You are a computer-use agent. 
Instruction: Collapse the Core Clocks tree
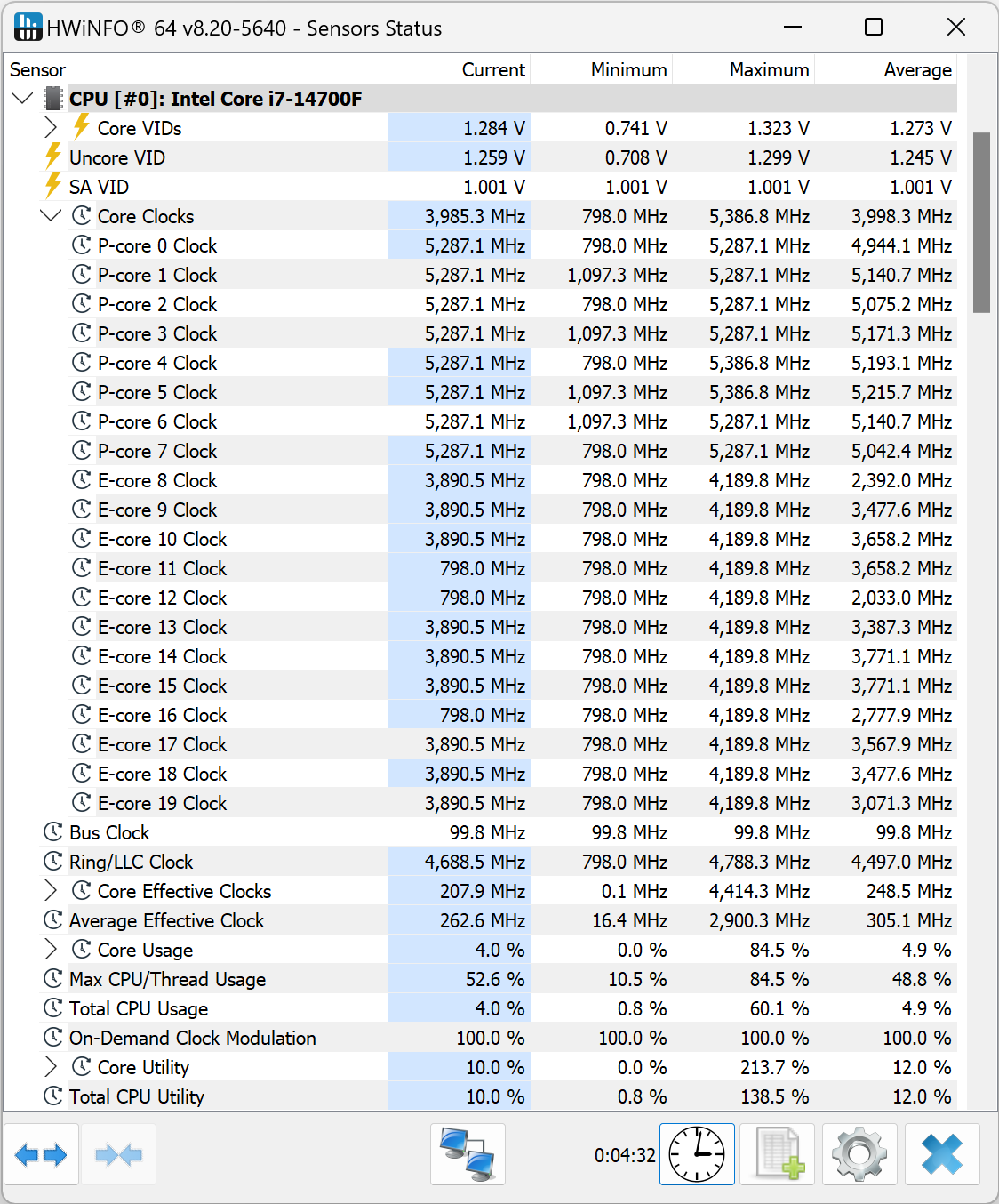click(x=51, y=216)
